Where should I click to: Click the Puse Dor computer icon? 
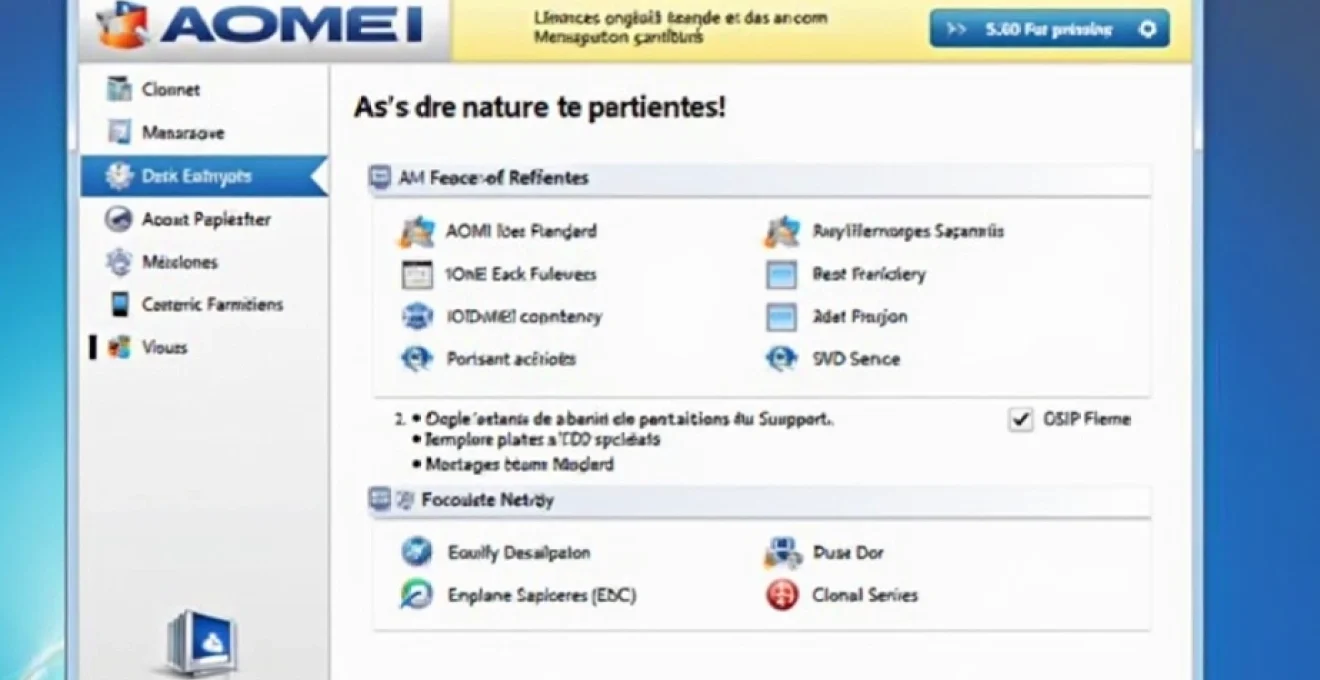[781, 551]
